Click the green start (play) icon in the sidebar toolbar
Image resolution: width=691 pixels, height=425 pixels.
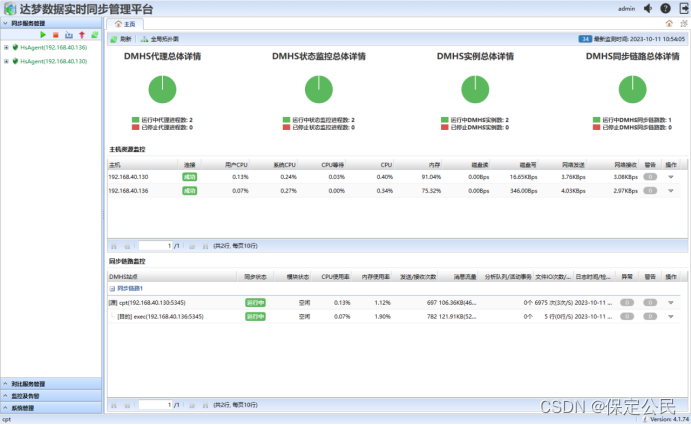click(43, 34)
